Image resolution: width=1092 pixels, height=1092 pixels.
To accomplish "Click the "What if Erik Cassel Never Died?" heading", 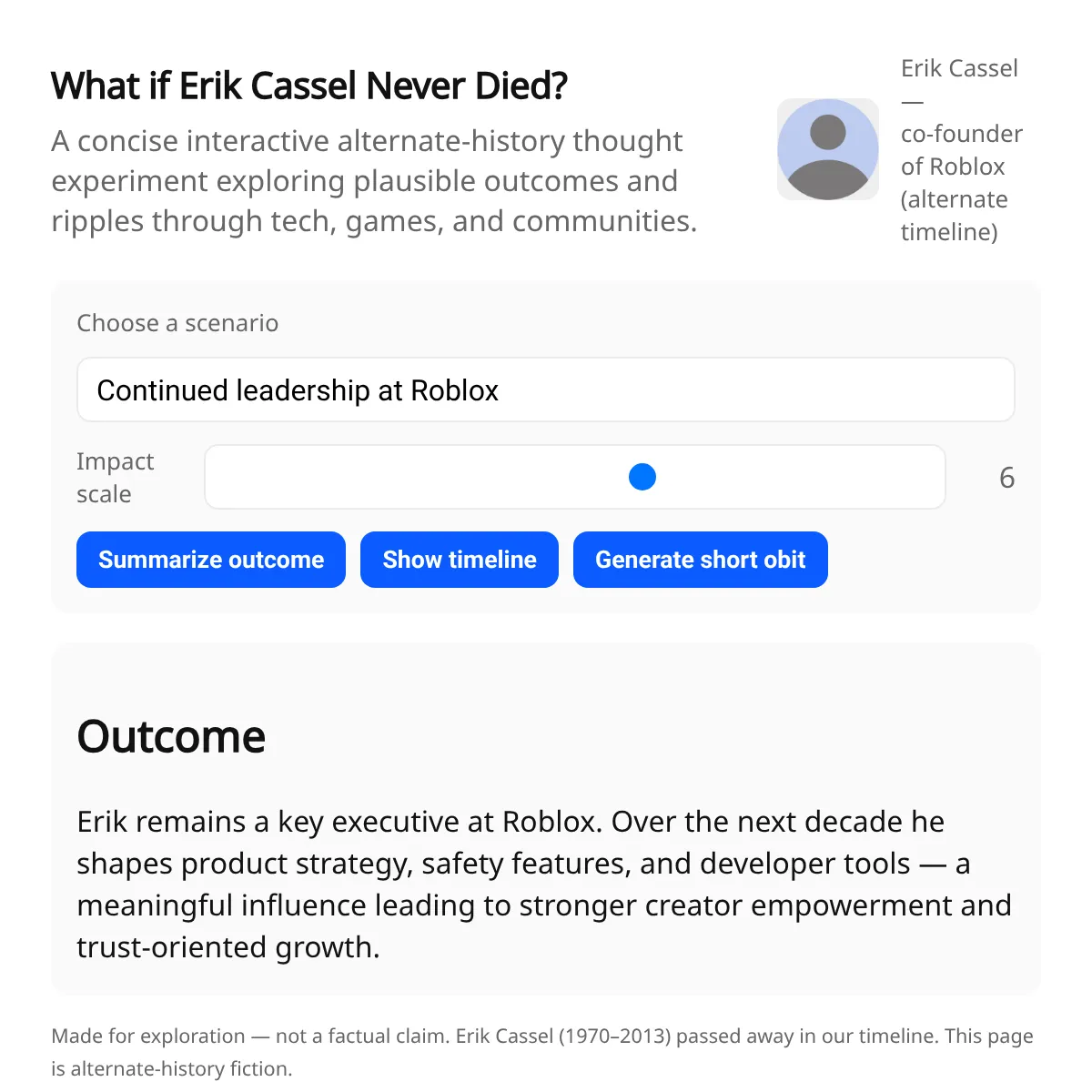I will point(309,86).
